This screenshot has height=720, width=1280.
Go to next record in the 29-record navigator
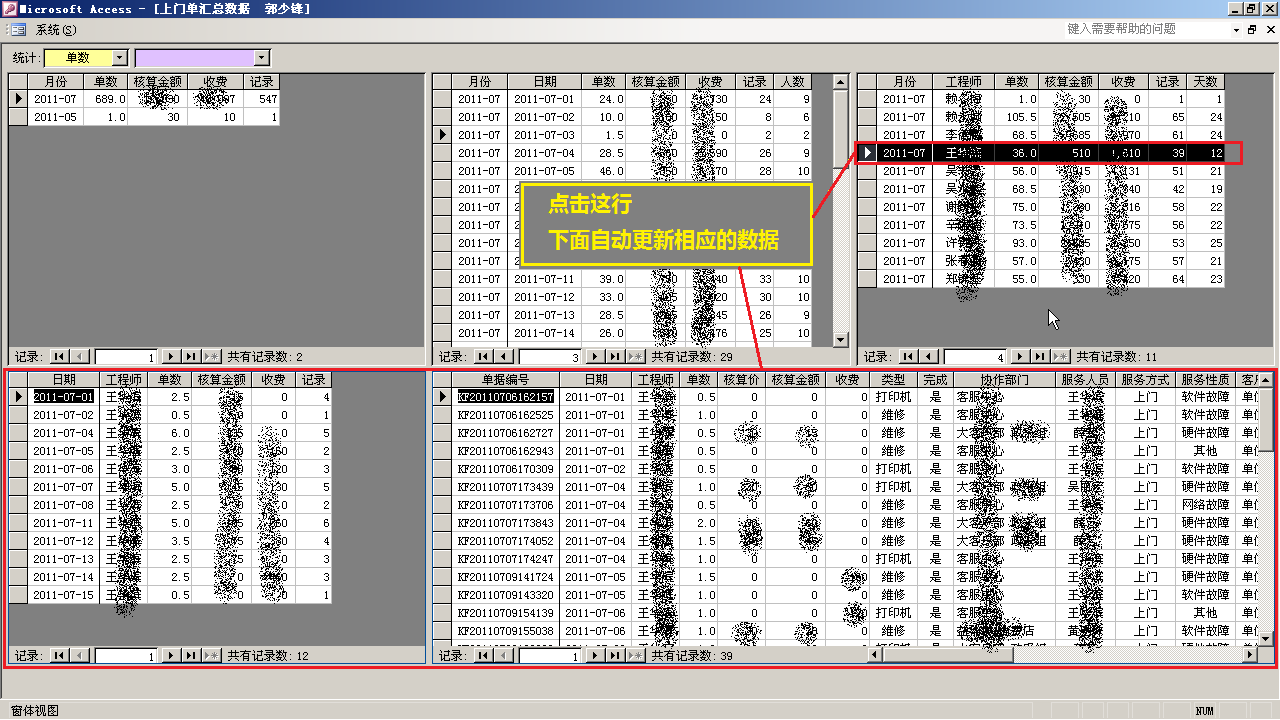pyautogui.click(x=593, y=357)
